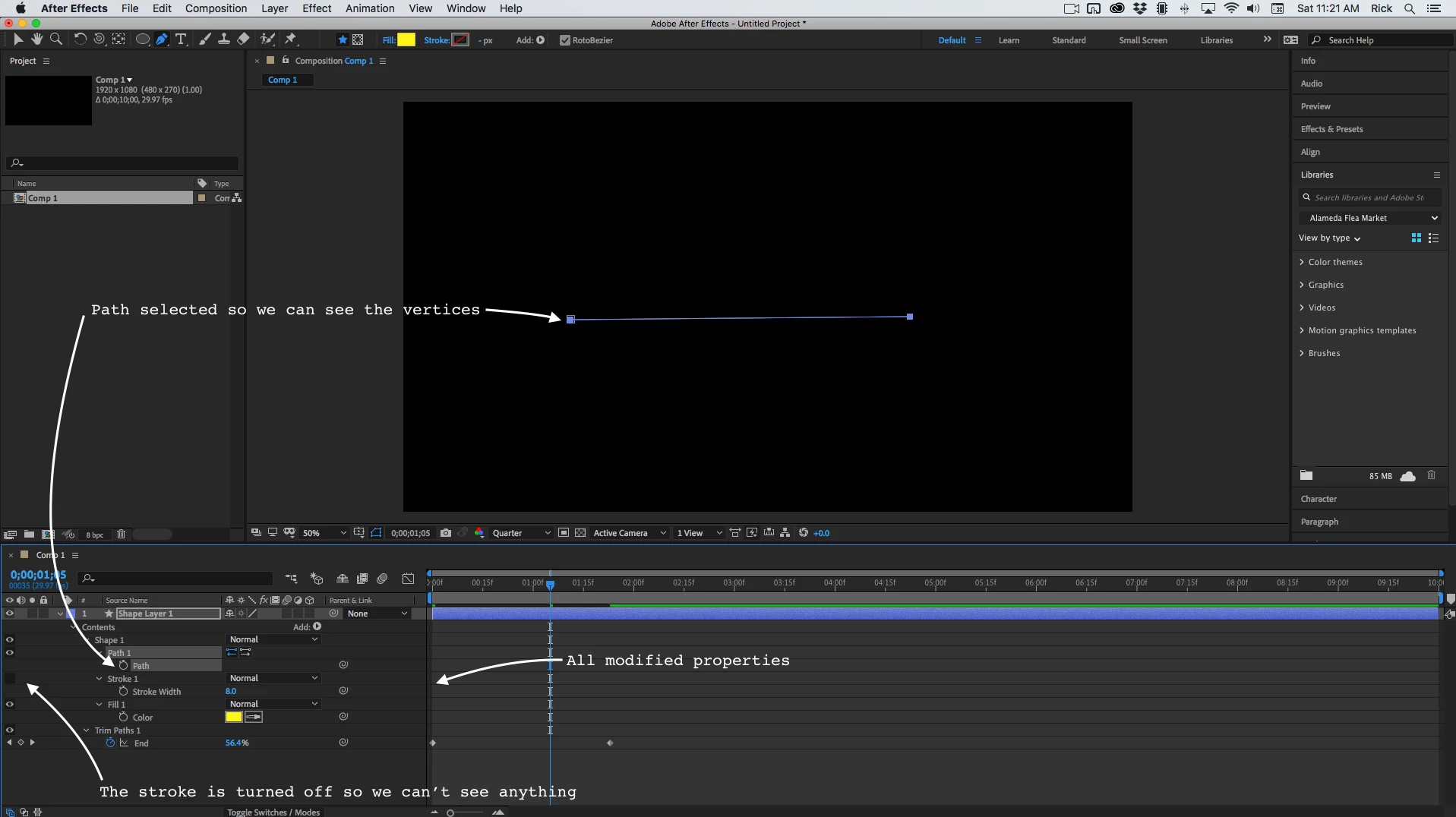Select the Type tool

pyautogui.click(x=181, y=39)
